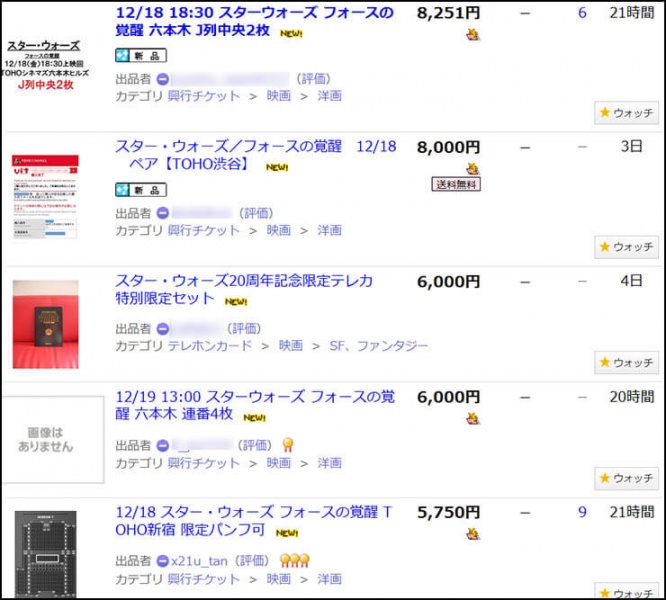Click remaining time 20時間
The image size is (666, 600).
(x=632, y=397)
